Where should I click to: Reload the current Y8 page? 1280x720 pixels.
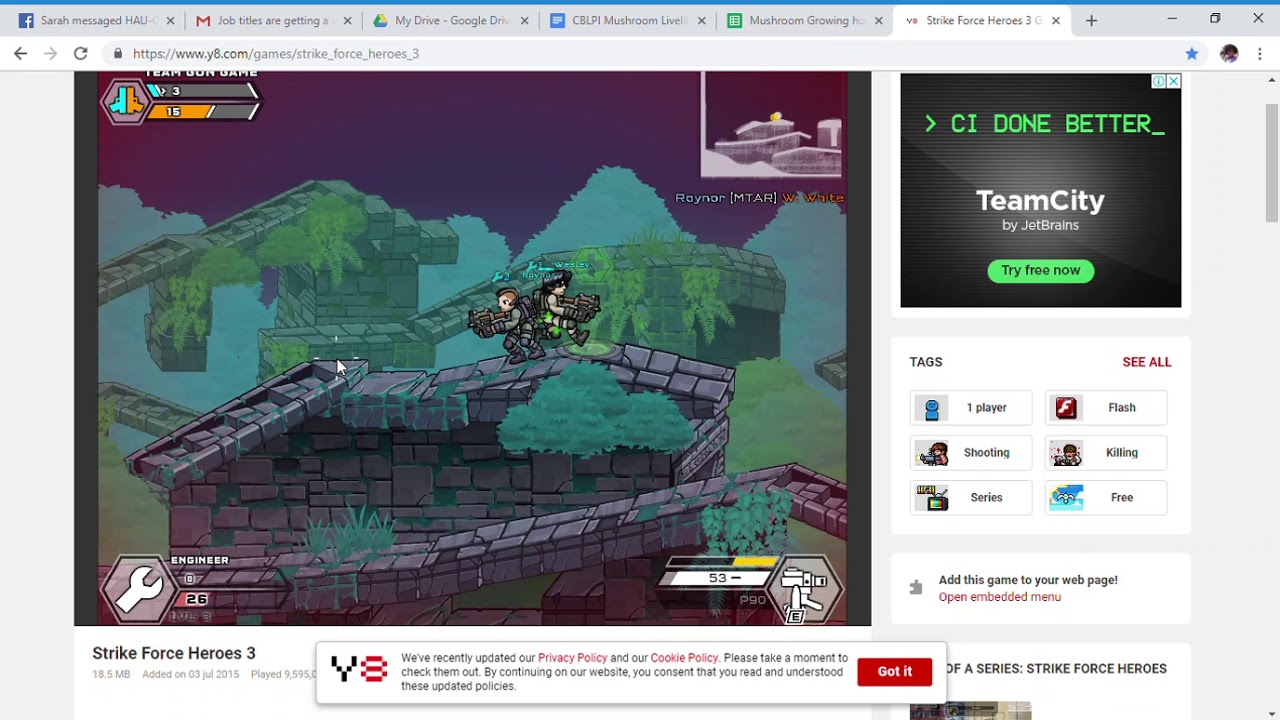pyautogui.click(x=81, y=54)
